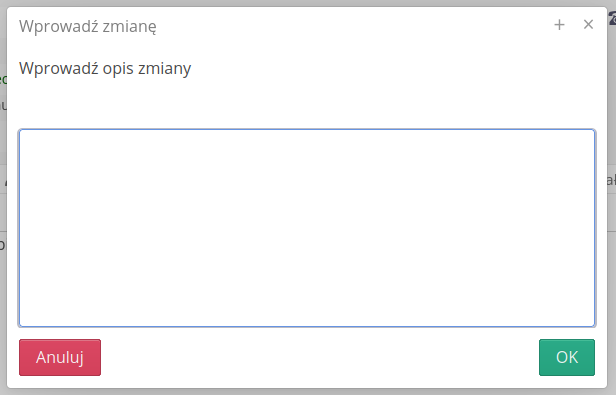Click the telephone icon behind the dialog
Image resolution: width=616 pixels, height=395 pixels.
[x=612, y=18]
